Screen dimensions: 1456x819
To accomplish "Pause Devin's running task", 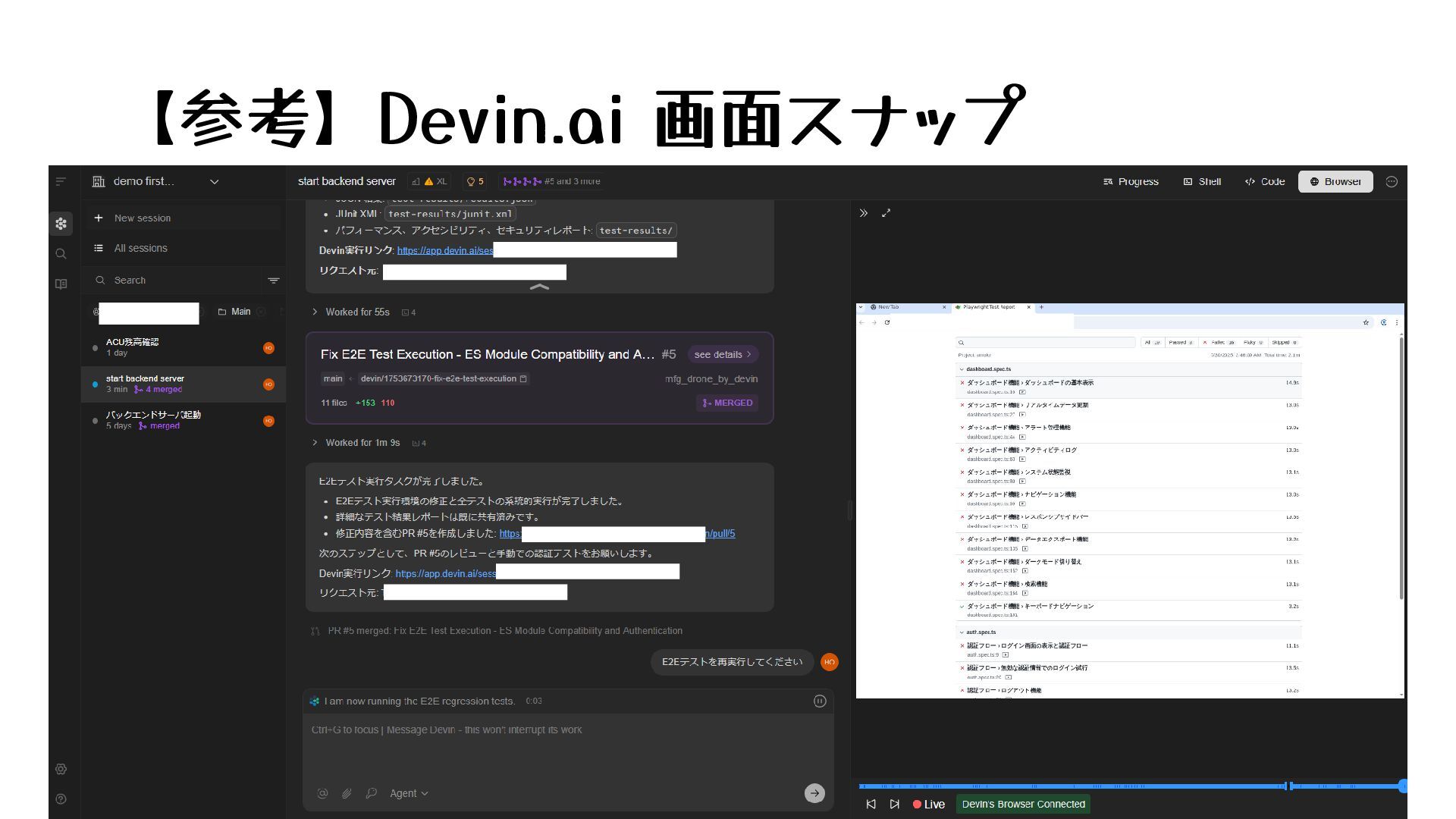I will (x=820, y=701).
